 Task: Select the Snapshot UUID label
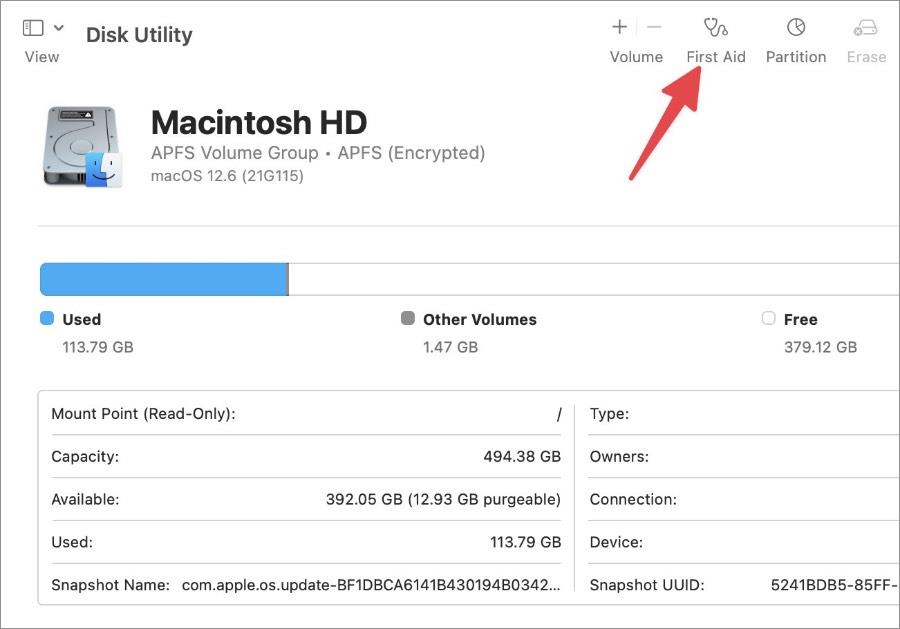(x=647, y=585)
